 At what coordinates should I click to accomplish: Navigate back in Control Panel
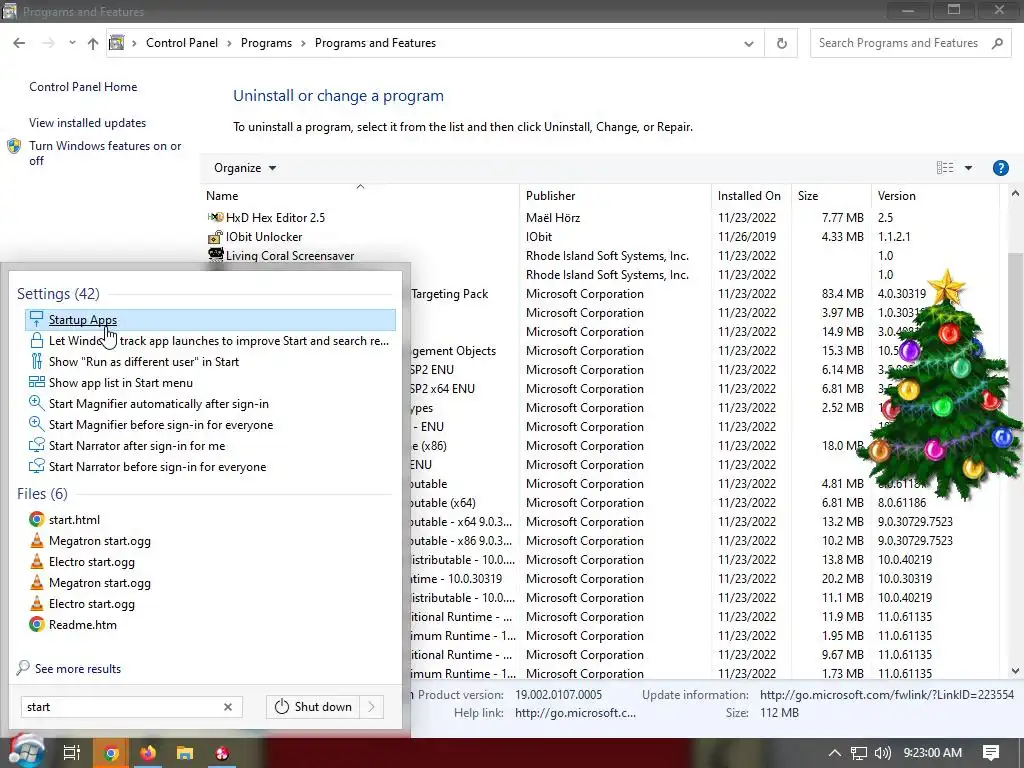(19, 43)
